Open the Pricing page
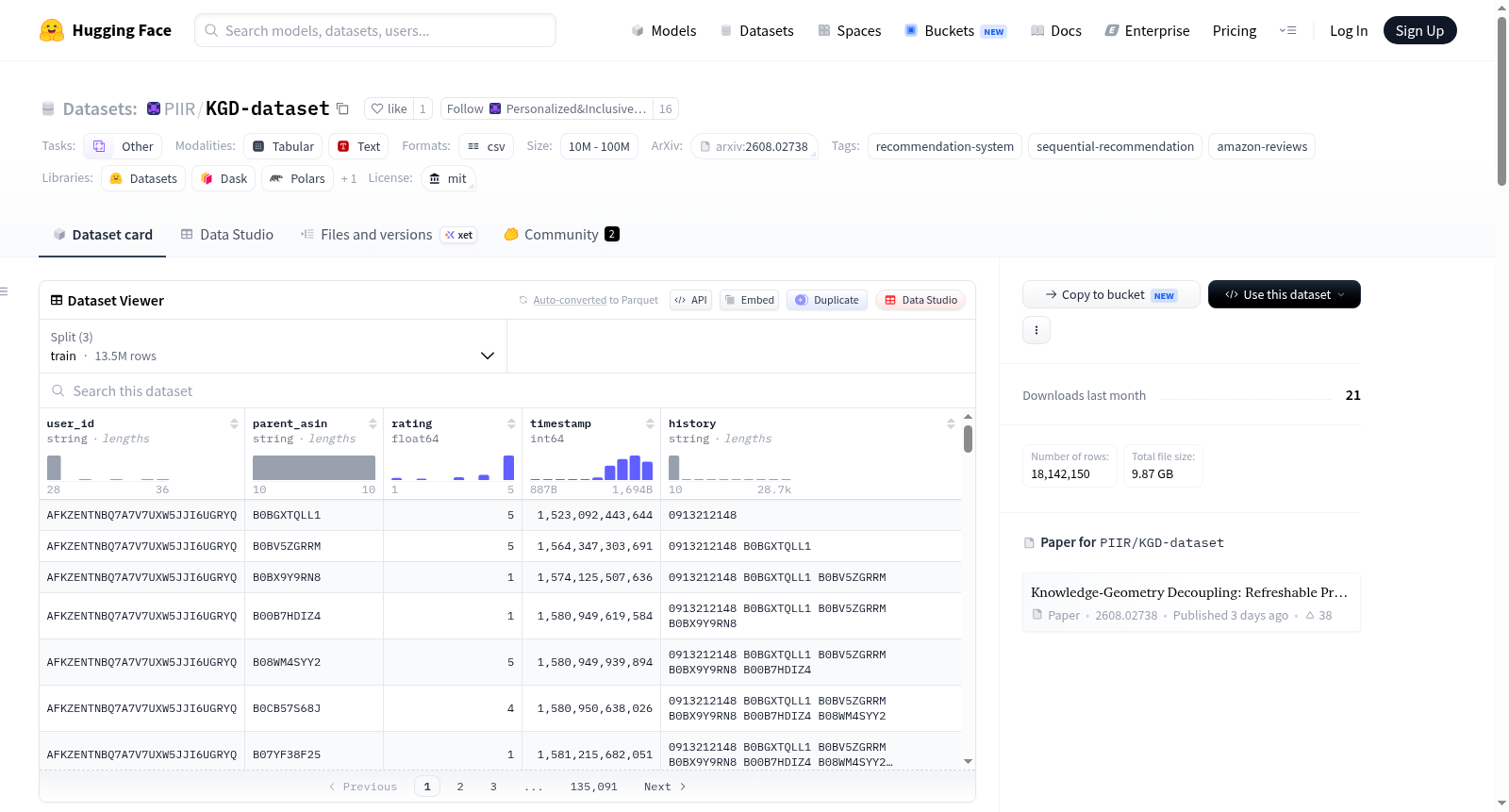This screenshot has height=812, width=1509. pos(1235,31)
